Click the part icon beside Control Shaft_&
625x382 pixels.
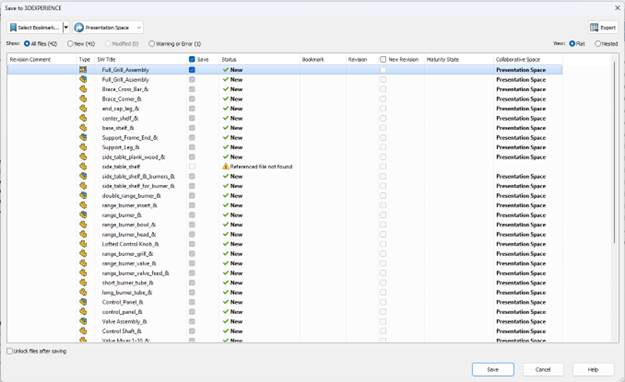point(83,331)
